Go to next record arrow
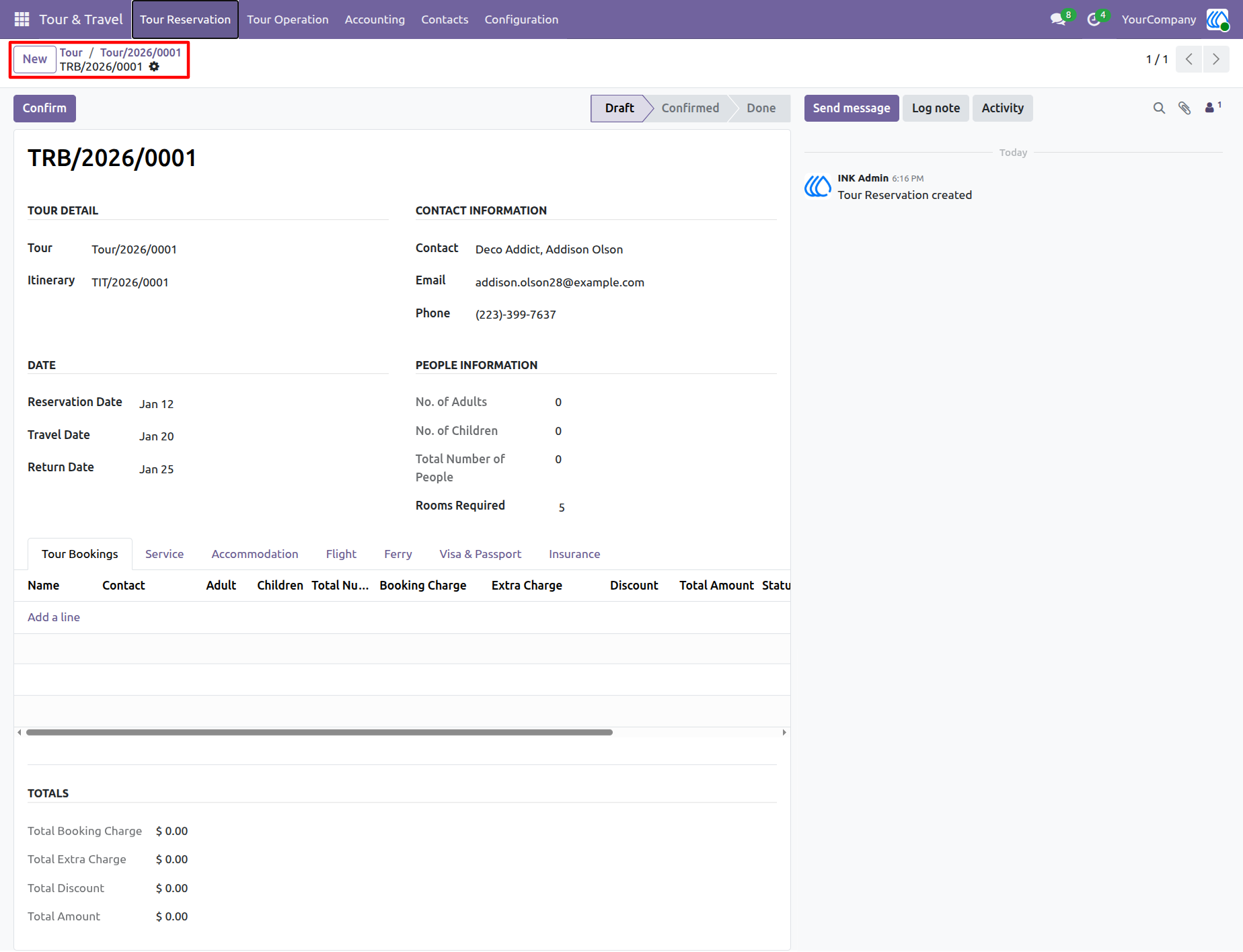Screen dimensions: 1243x952 1216,59
